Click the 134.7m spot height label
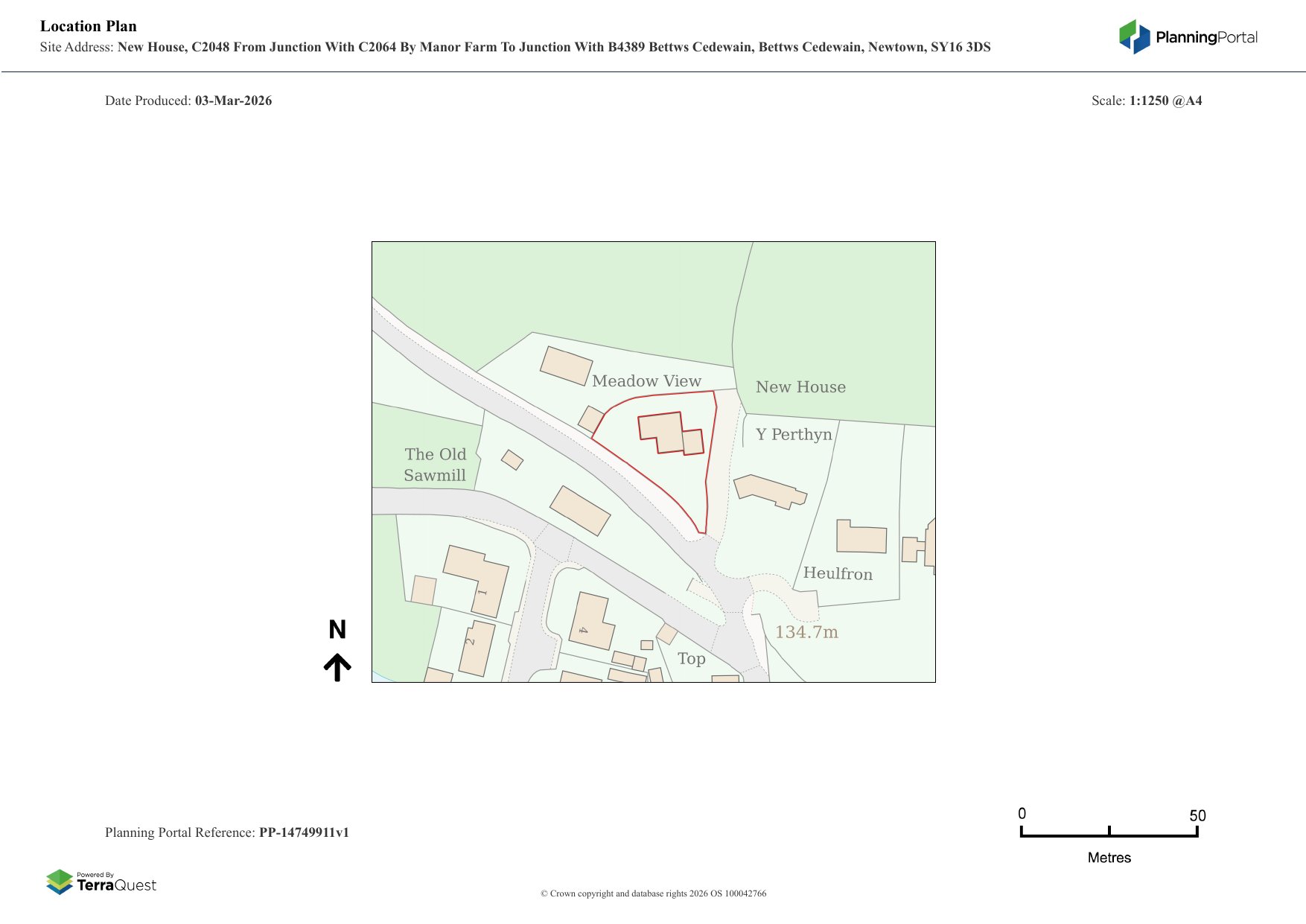Image resolution: width=1306 pixels, height=924 pixels. point(806,632)
